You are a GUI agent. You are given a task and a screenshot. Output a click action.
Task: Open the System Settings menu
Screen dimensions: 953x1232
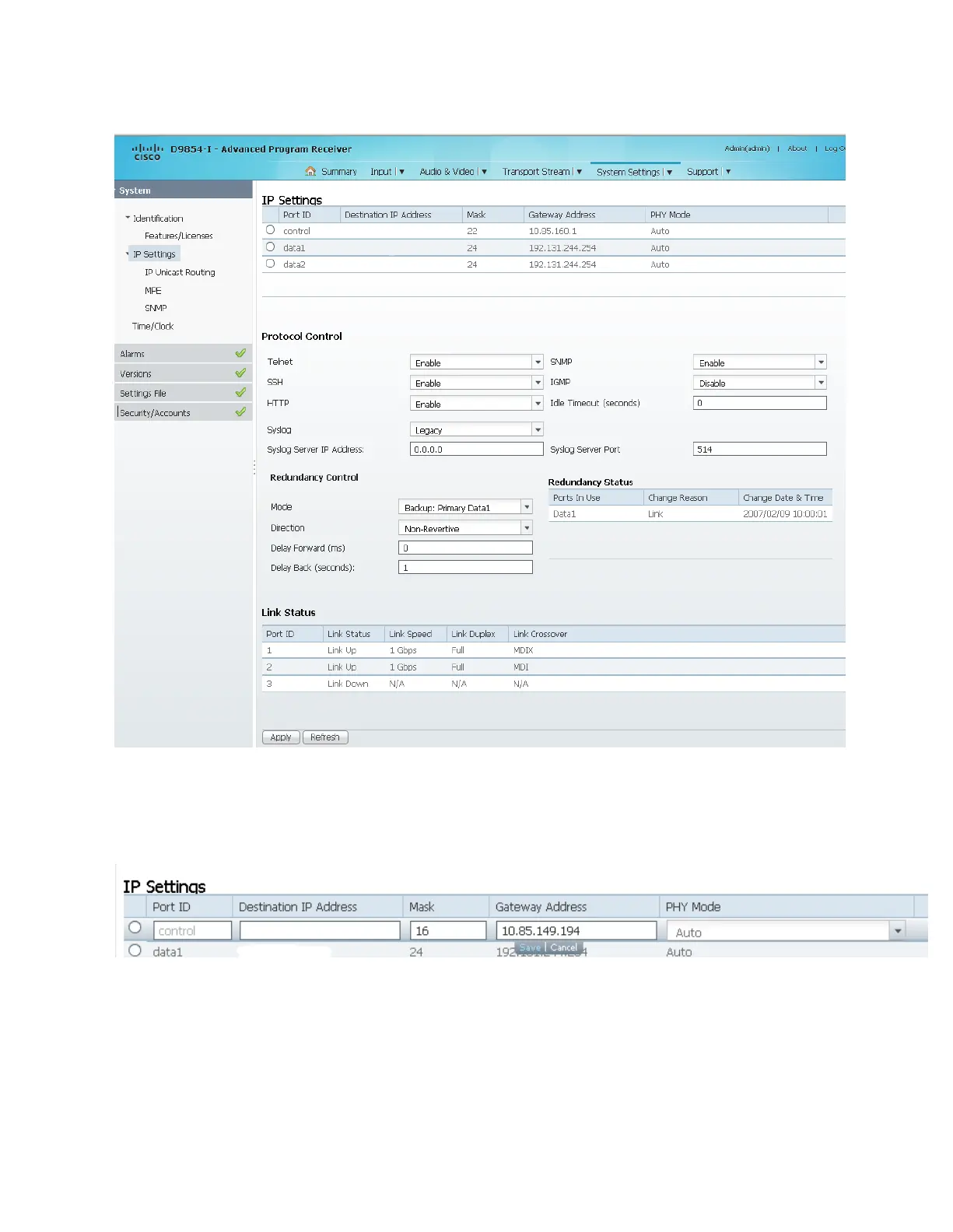(x=635, y=172)
